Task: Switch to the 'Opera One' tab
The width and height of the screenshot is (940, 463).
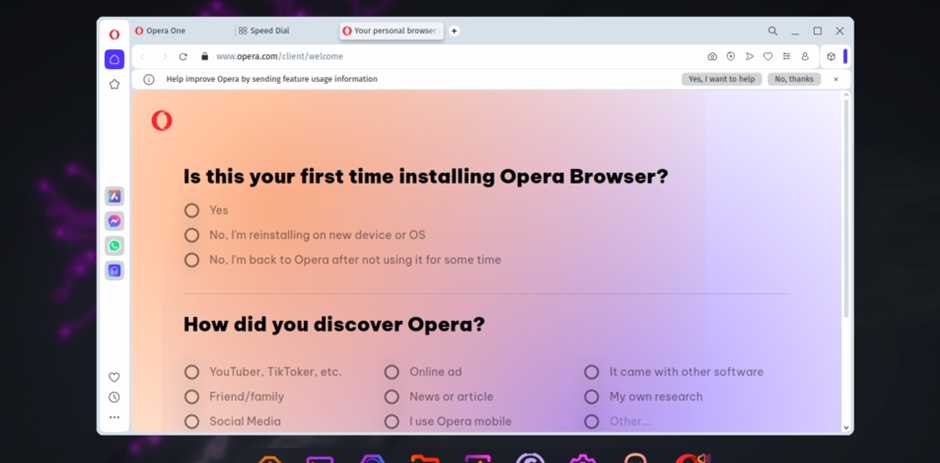Action: click(182, 31)
